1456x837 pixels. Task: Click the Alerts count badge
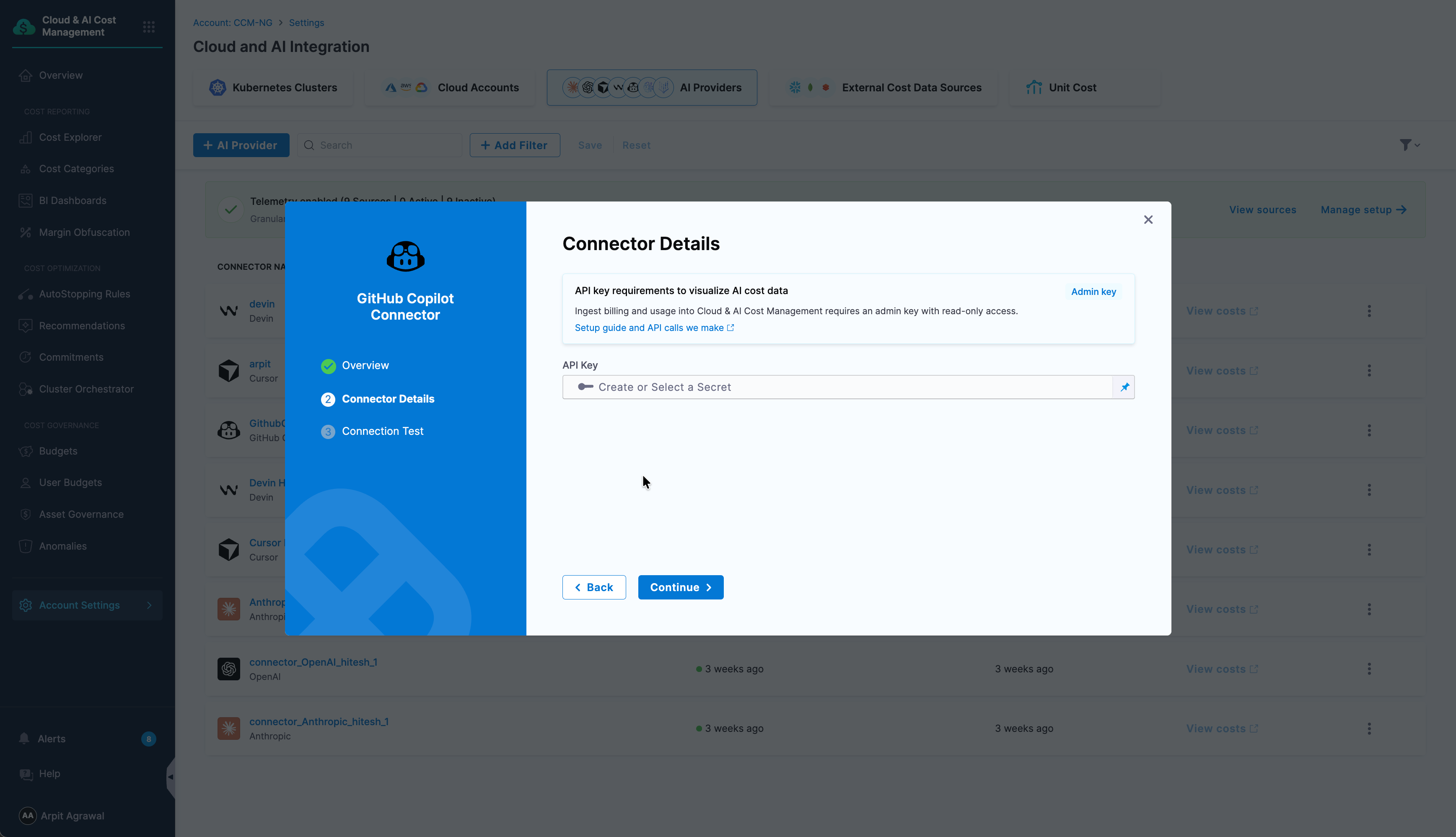click(x=148, y=739)
